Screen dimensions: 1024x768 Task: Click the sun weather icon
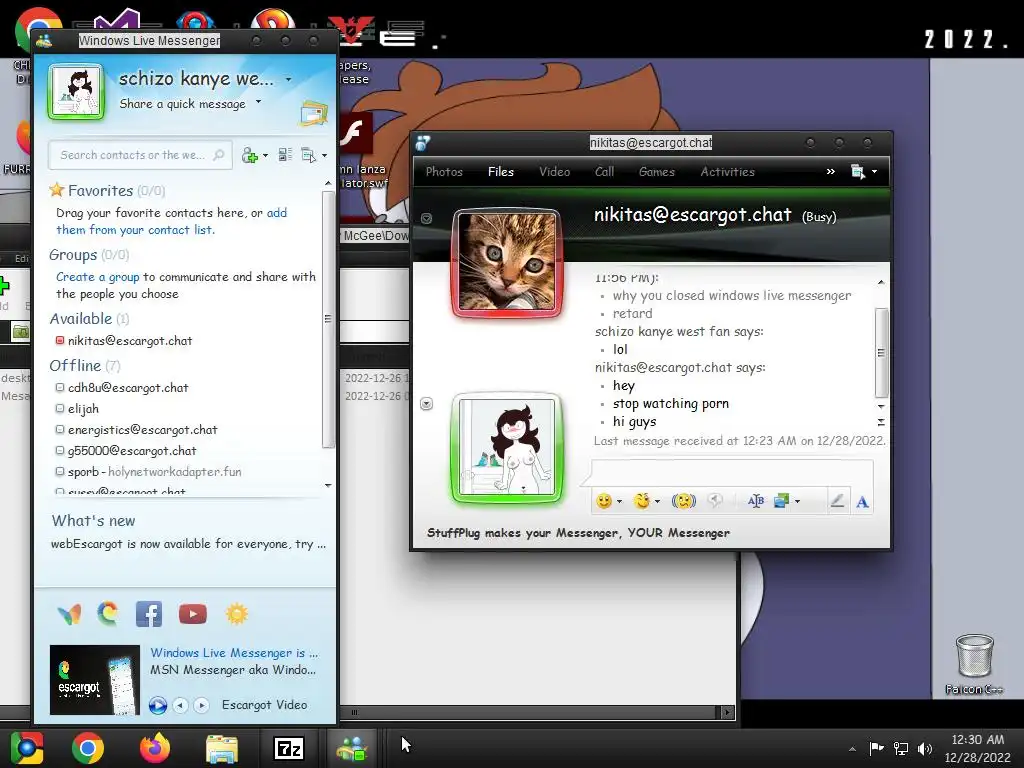pyautogui.click(x=236, y=614)
